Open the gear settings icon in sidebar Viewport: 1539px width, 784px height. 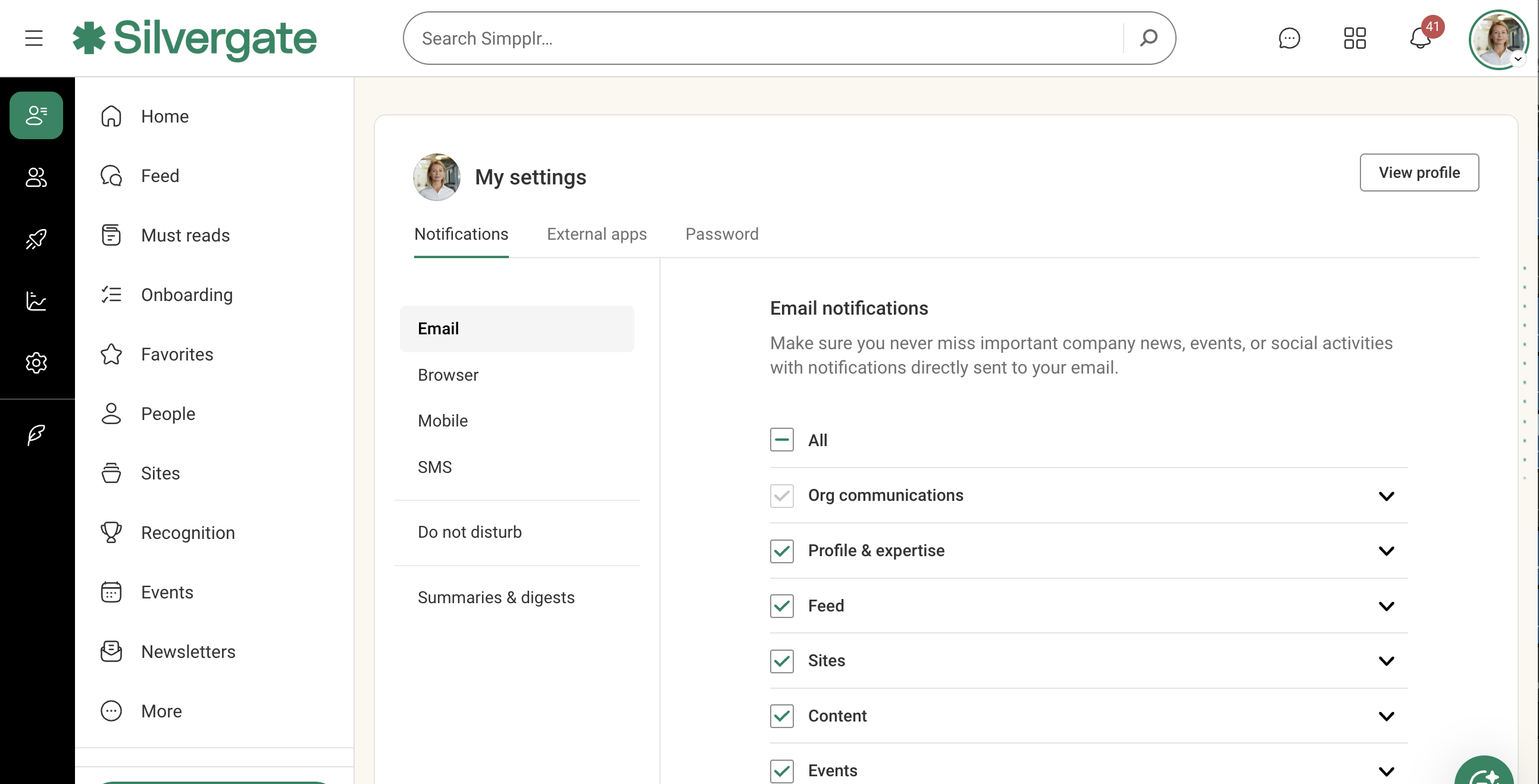click(36, 362)
